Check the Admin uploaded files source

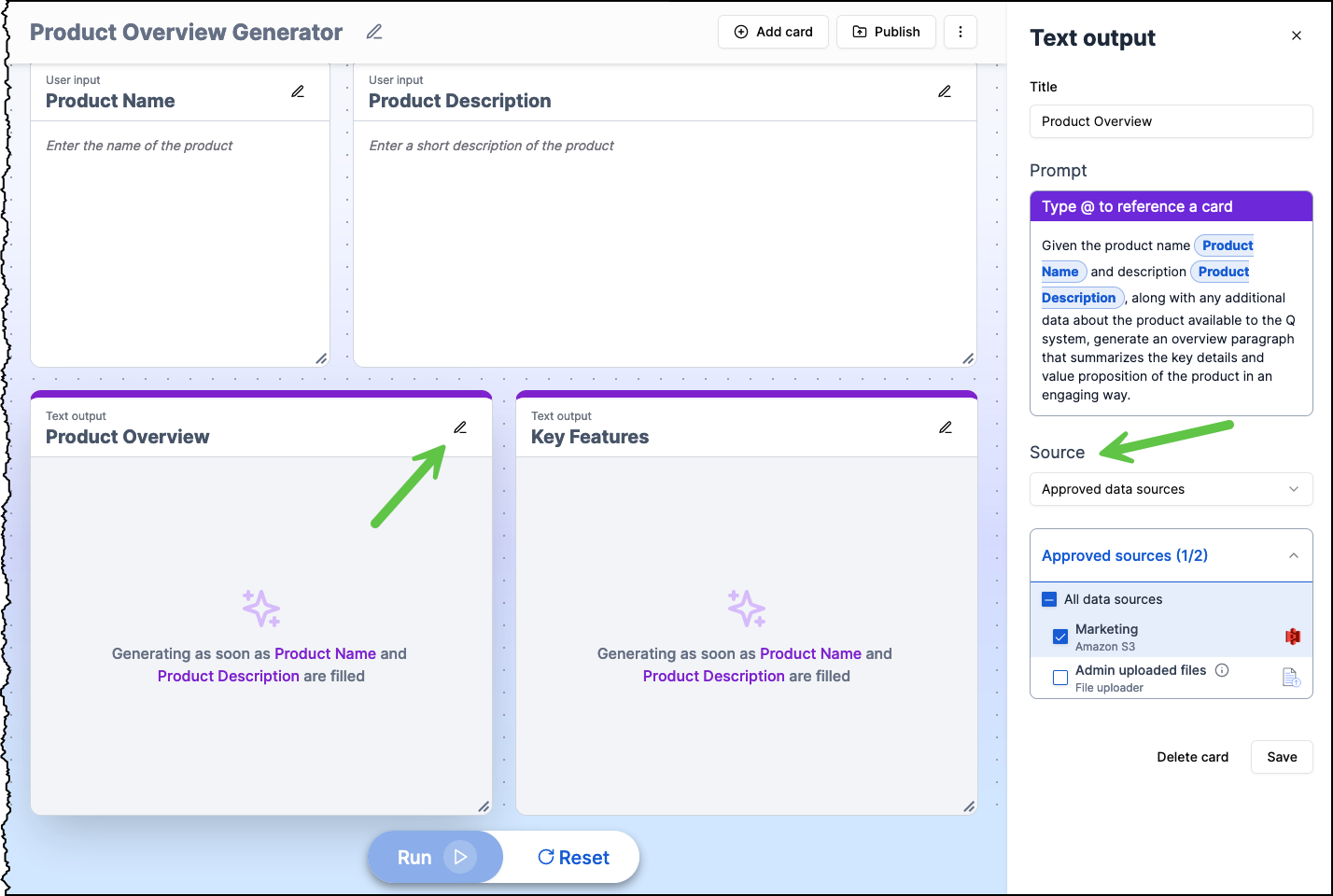coord(1060,678)
